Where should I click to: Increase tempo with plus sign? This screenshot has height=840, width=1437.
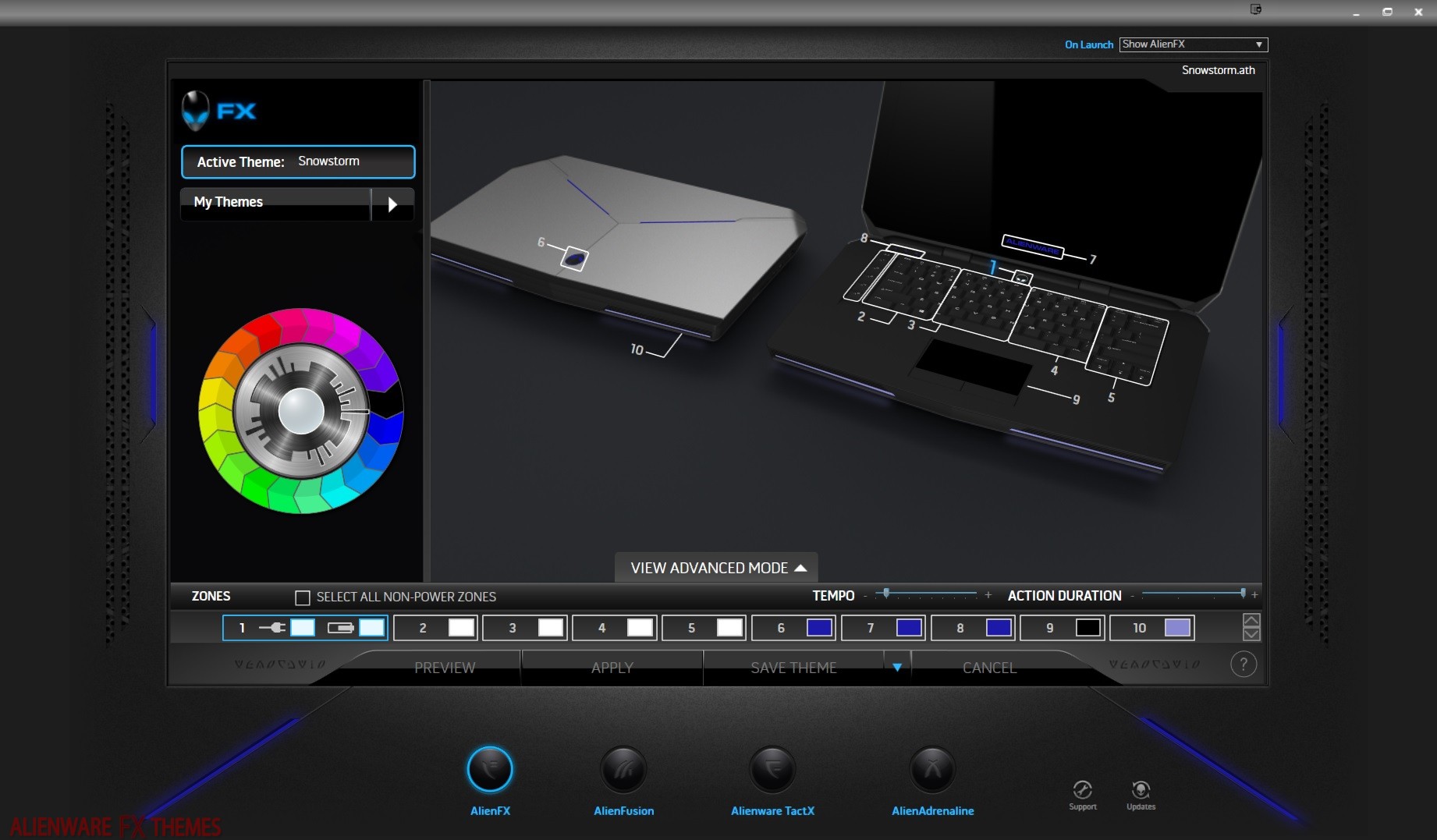coord(988,594)
